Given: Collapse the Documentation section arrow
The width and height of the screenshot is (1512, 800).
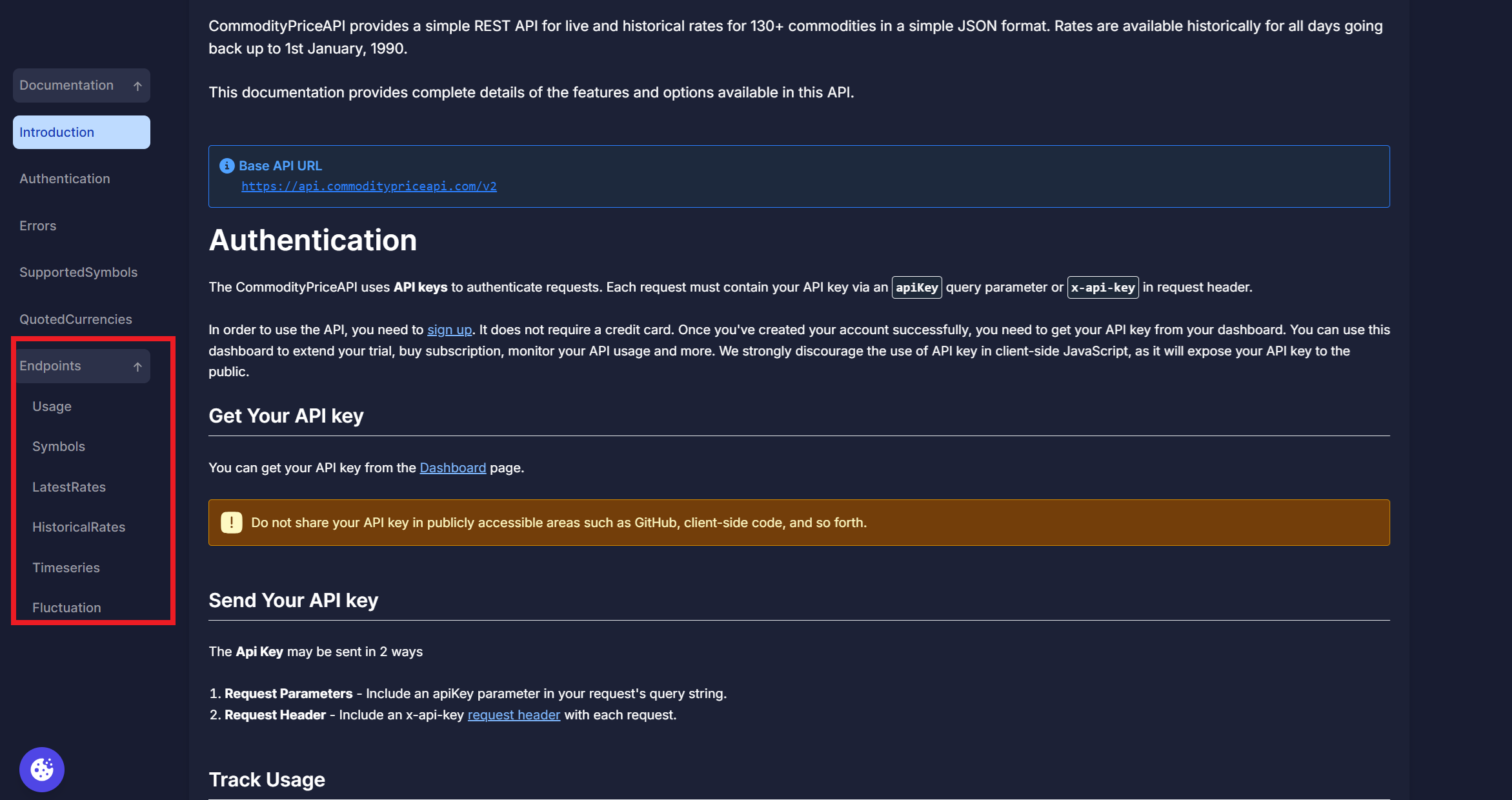Looking at the screenshot, I should pos(137,86).
